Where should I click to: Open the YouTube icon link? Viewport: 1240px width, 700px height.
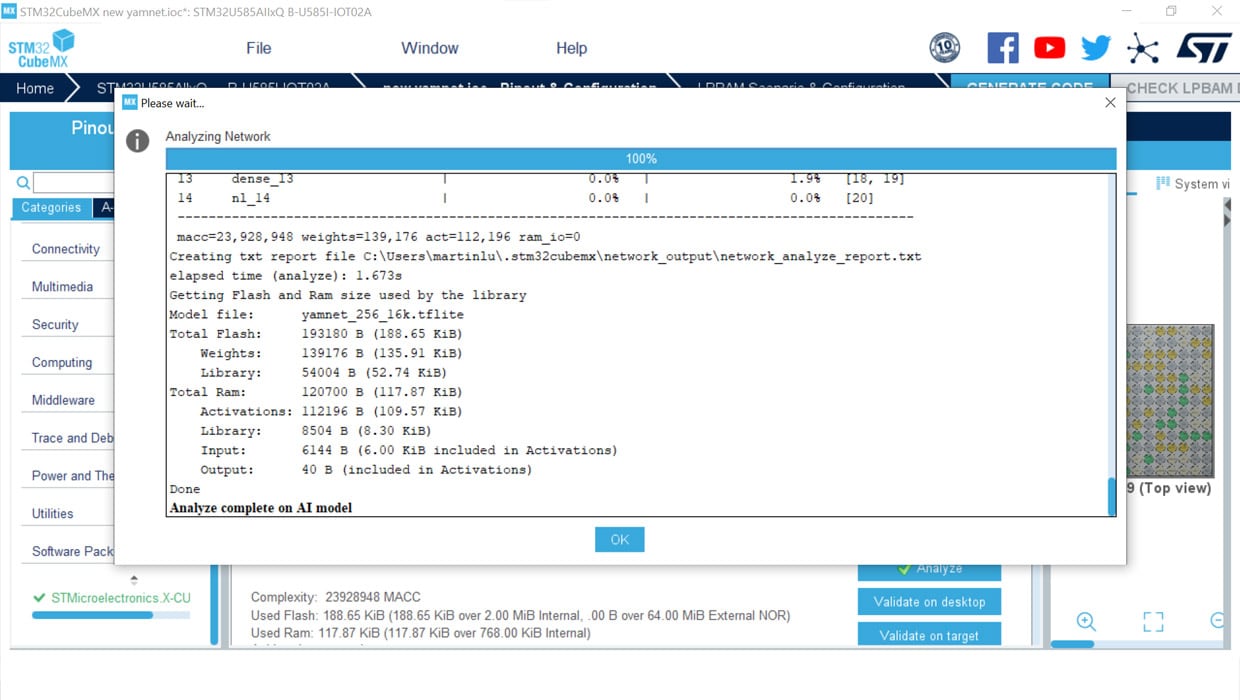pos(1049,48)
